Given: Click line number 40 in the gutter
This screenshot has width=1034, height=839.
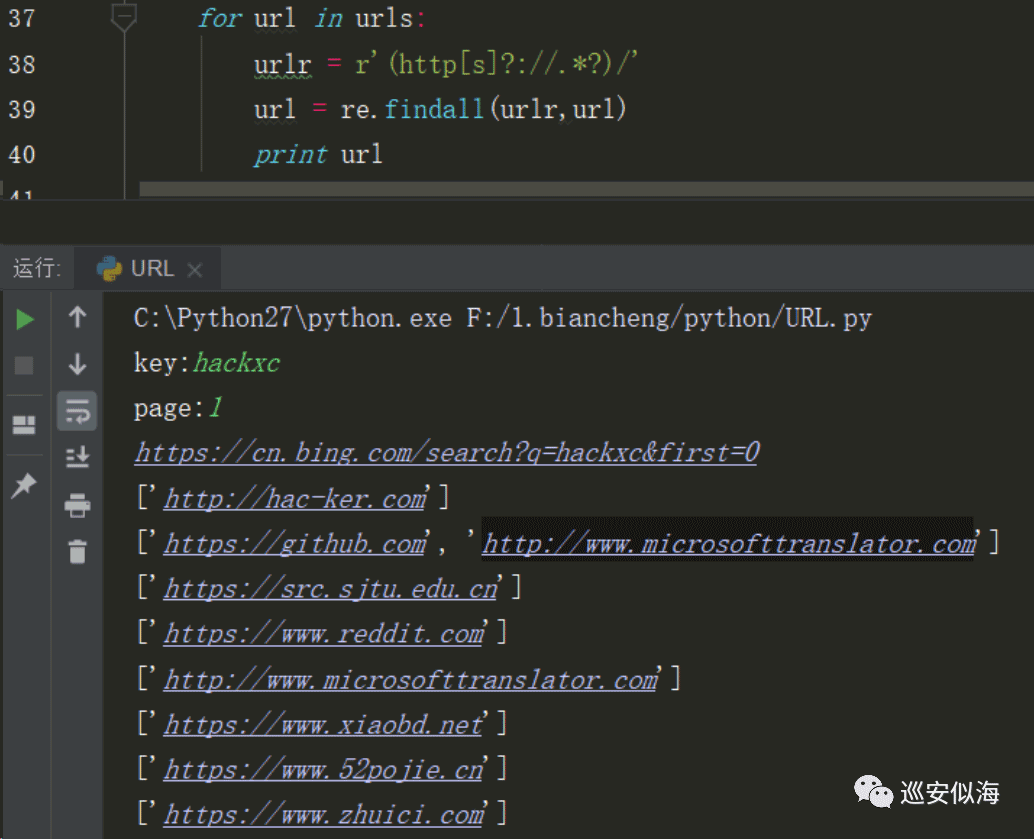Looking at the screenshot, I should click(22, 155).
